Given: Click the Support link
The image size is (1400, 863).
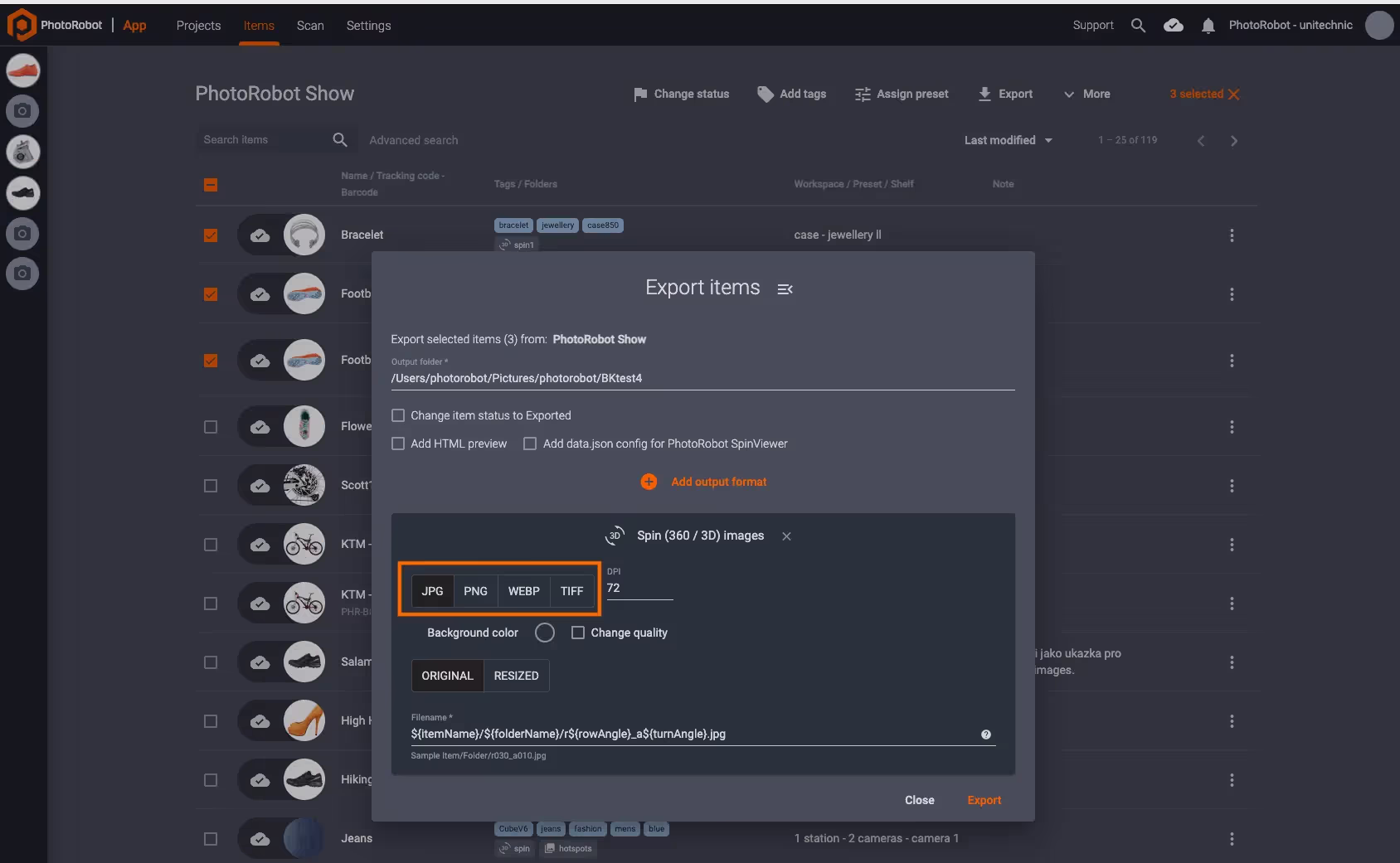Looking at the screenshot, I should click(1093, 26).
